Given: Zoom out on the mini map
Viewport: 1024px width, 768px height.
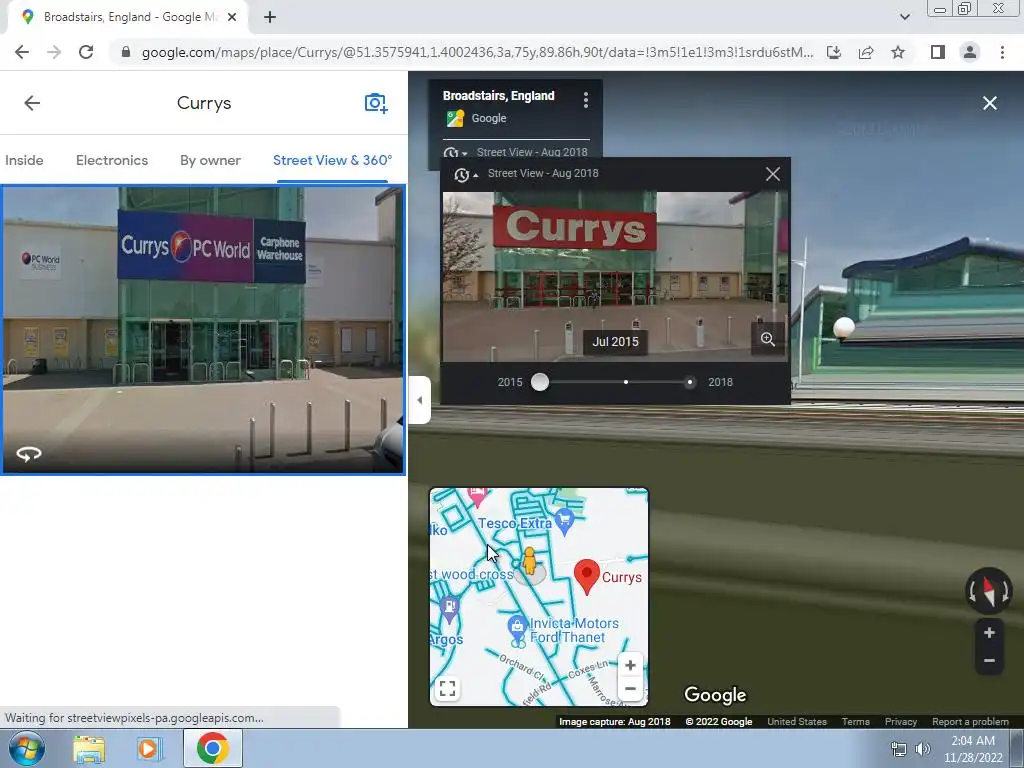Looking at the screenshot, I should [x=630, y=688].
